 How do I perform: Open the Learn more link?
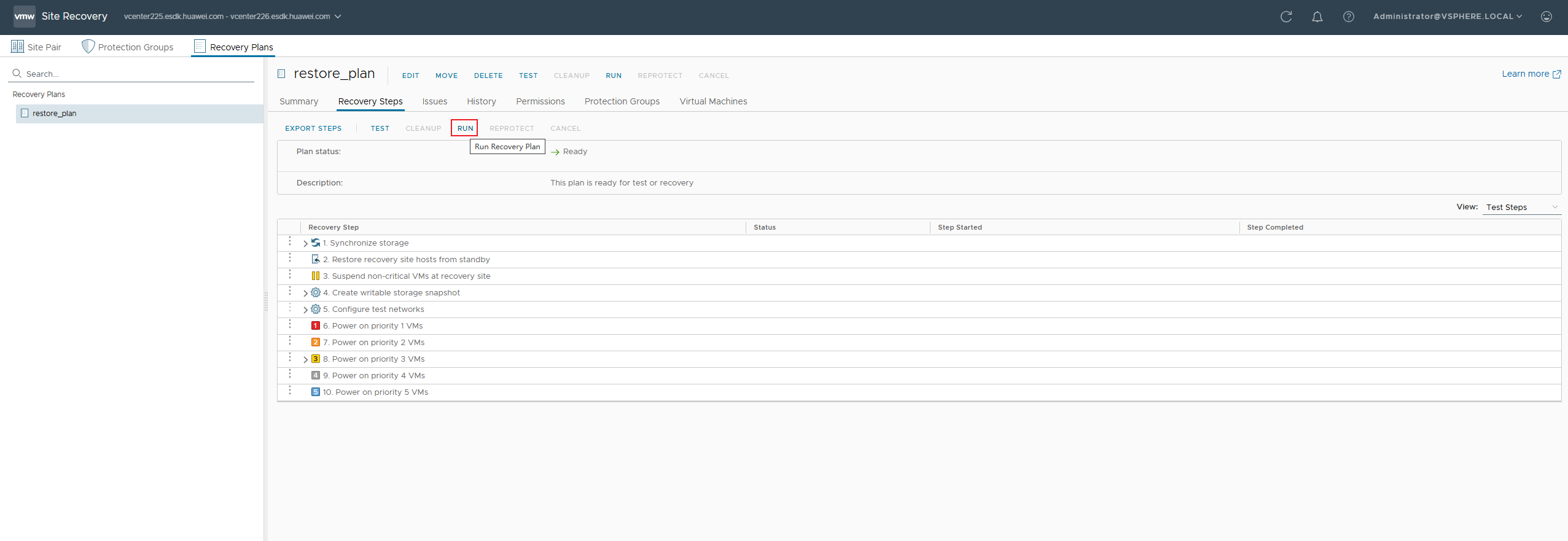pyautogui.click(x=1531, y=74)
